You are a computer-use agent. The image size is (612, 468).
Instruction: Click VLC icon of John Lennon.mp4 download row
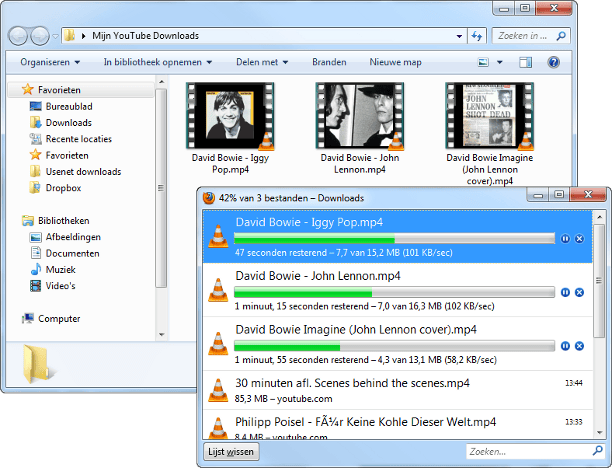pos(218,290)
